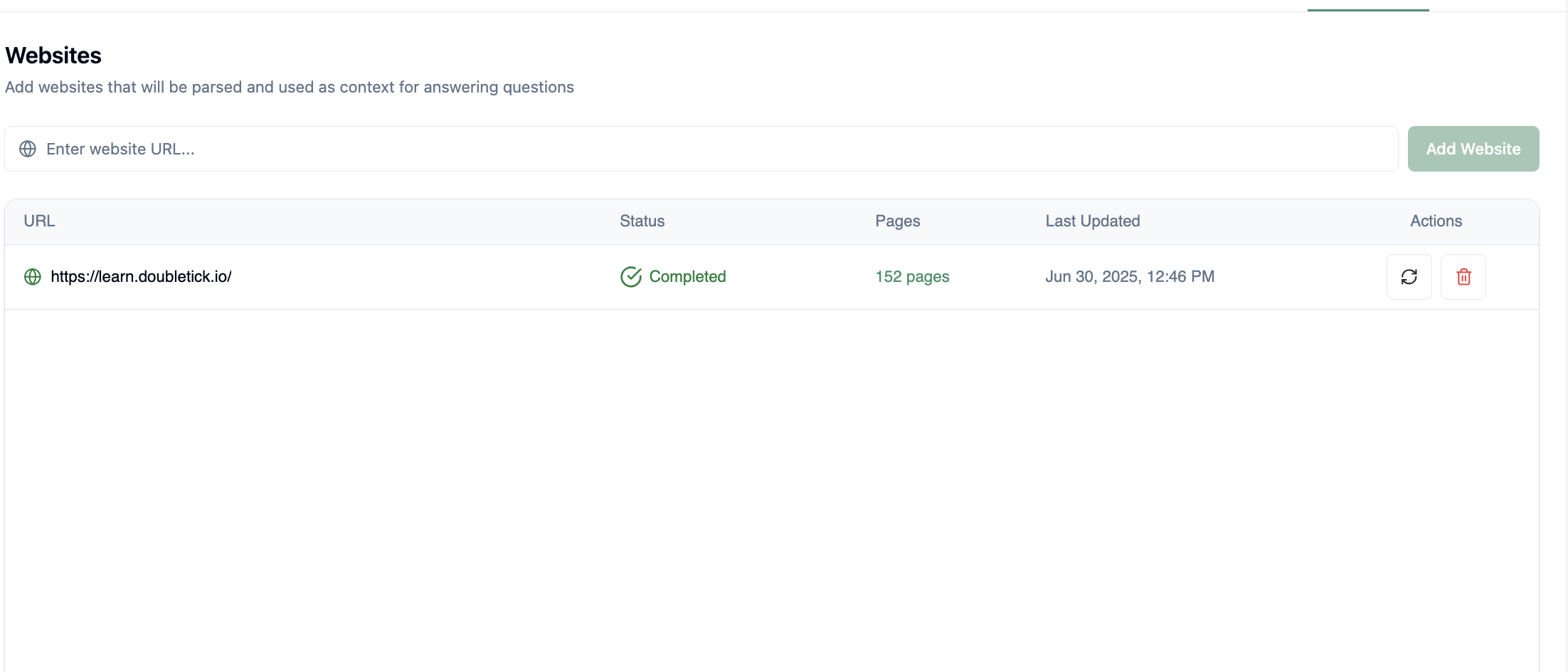Click the Completed status text
Viewport: 1568px width, 672px height.
[x=687, y=277]
